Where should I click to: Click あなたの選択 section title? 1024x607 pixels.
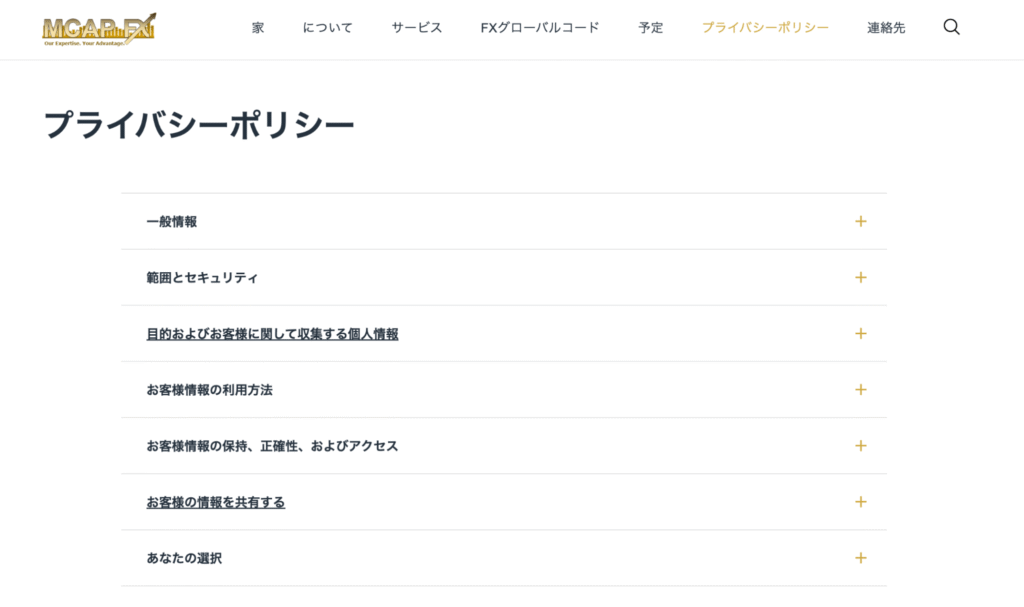click(184, 558)
